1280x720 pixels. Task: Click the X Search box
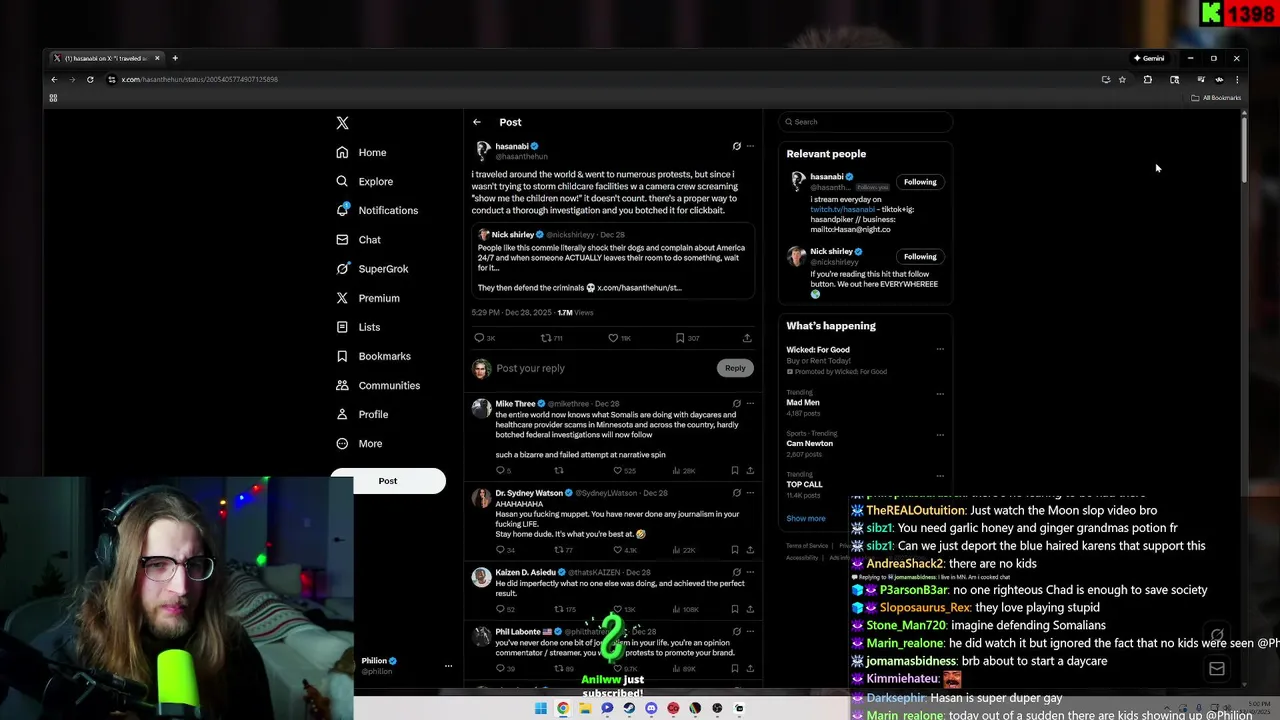point(866,122)
